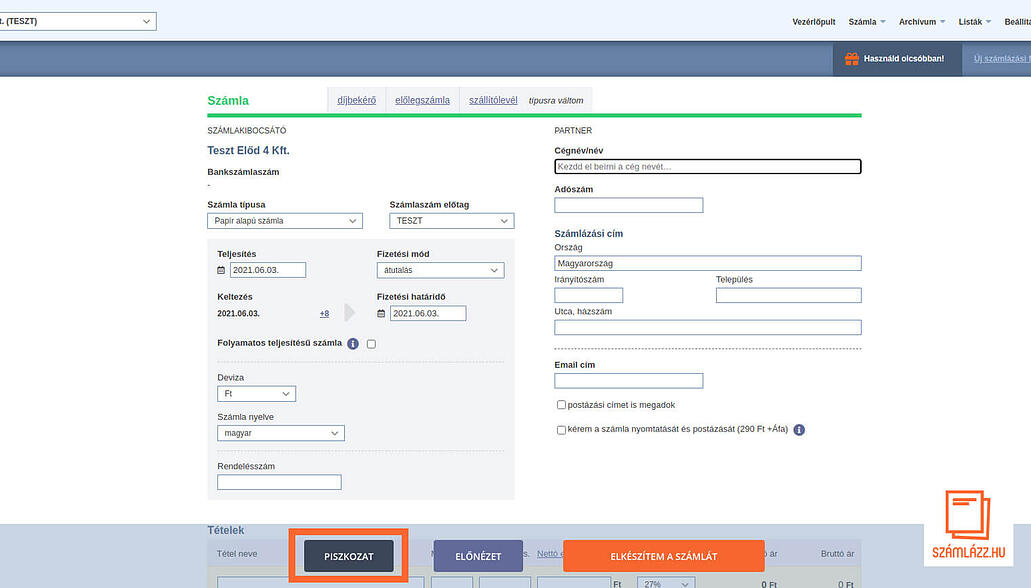Click info icon beside the postázás option

point(799,430)
